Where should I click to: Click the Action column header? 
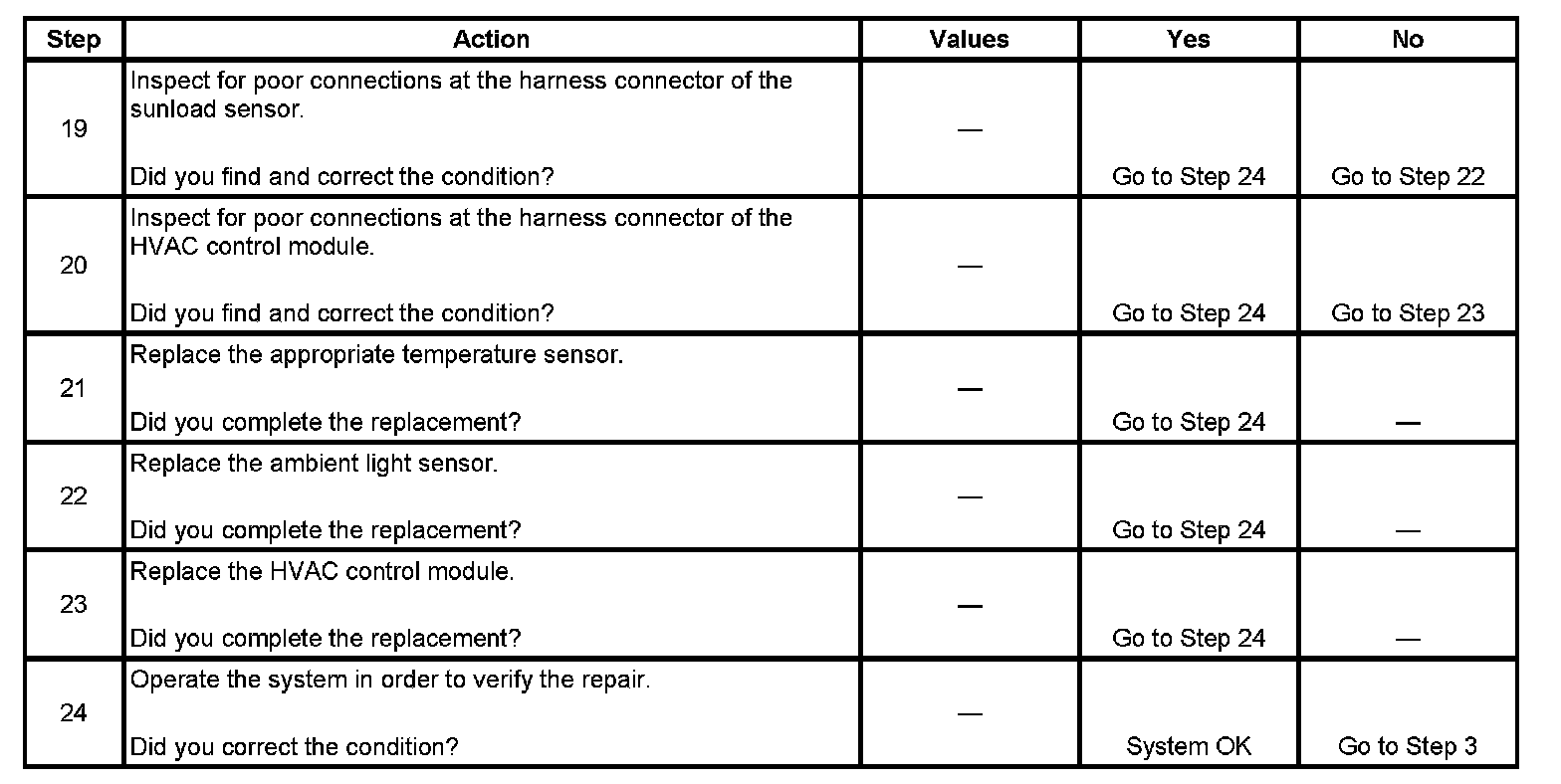point(491,40)
